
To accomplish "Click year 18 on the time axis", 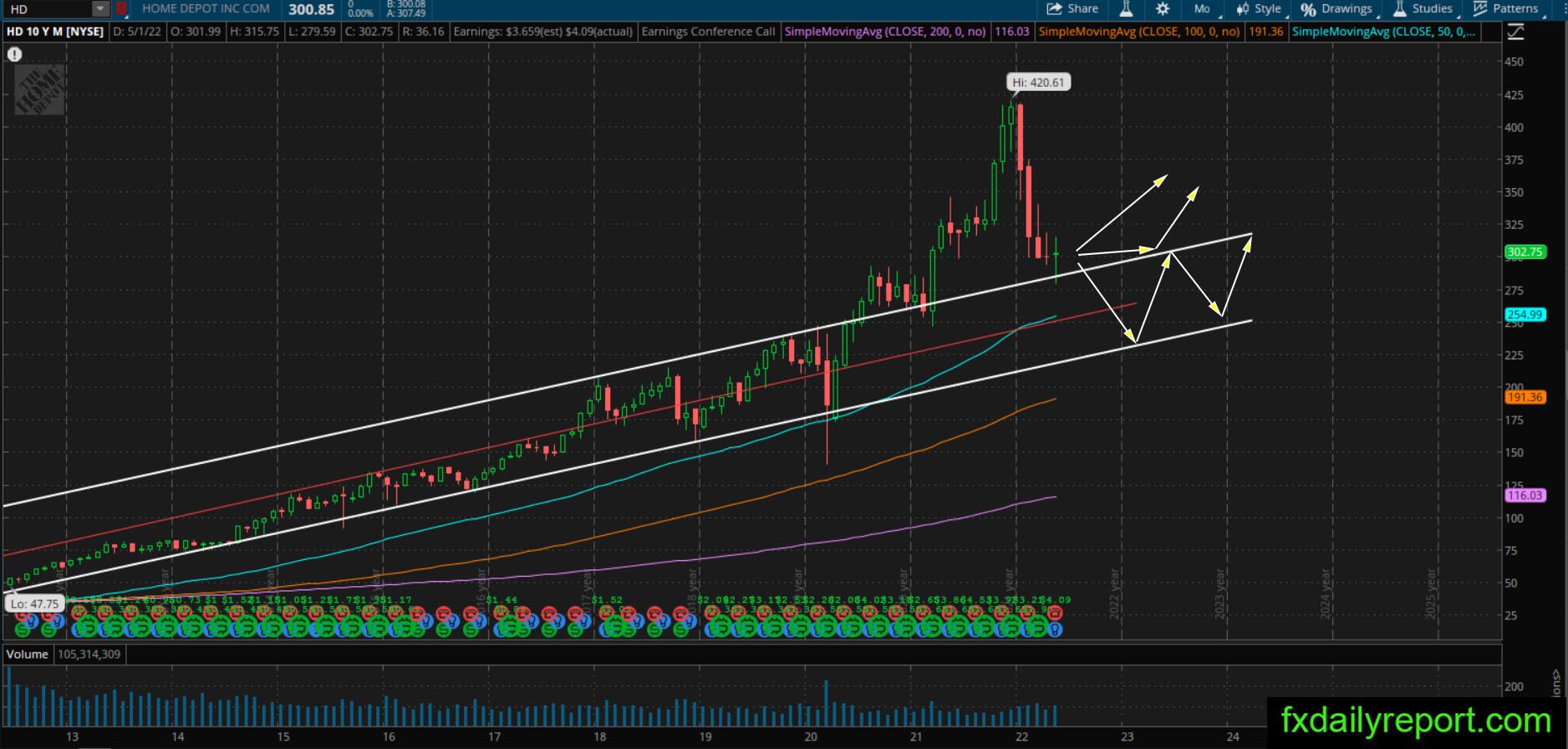I will (600, 736).
